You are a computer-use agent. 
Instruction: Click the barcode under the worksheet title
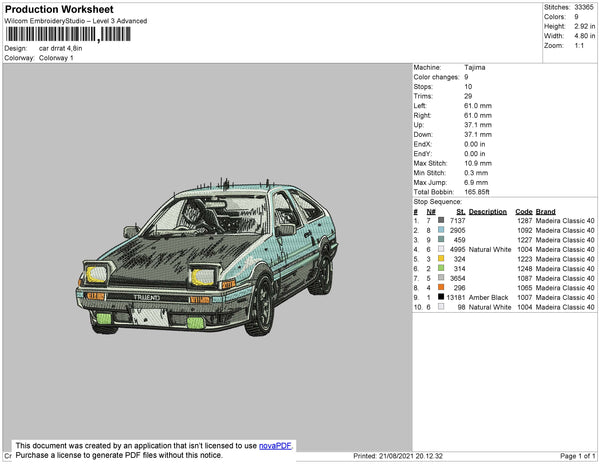67,34
